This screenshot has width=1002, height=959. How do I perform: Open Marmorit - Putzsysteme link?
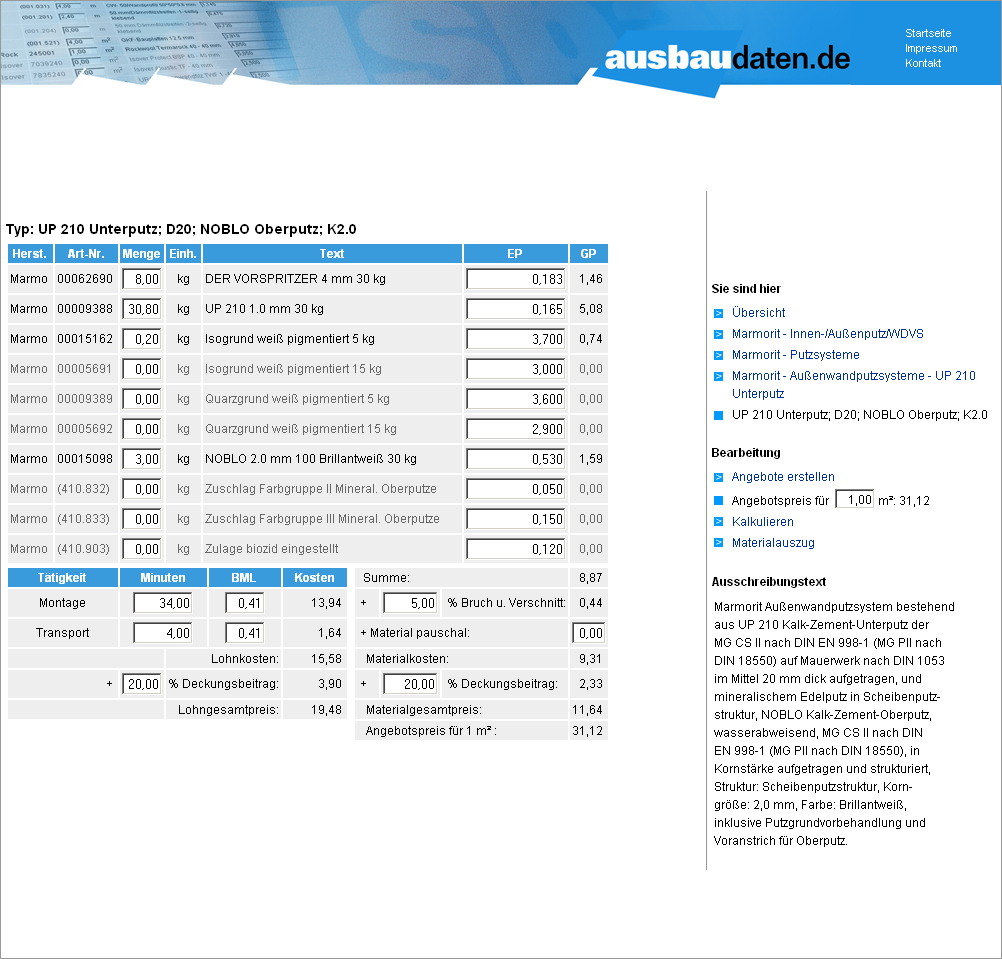pyautogui.click(x=796, y=355)
